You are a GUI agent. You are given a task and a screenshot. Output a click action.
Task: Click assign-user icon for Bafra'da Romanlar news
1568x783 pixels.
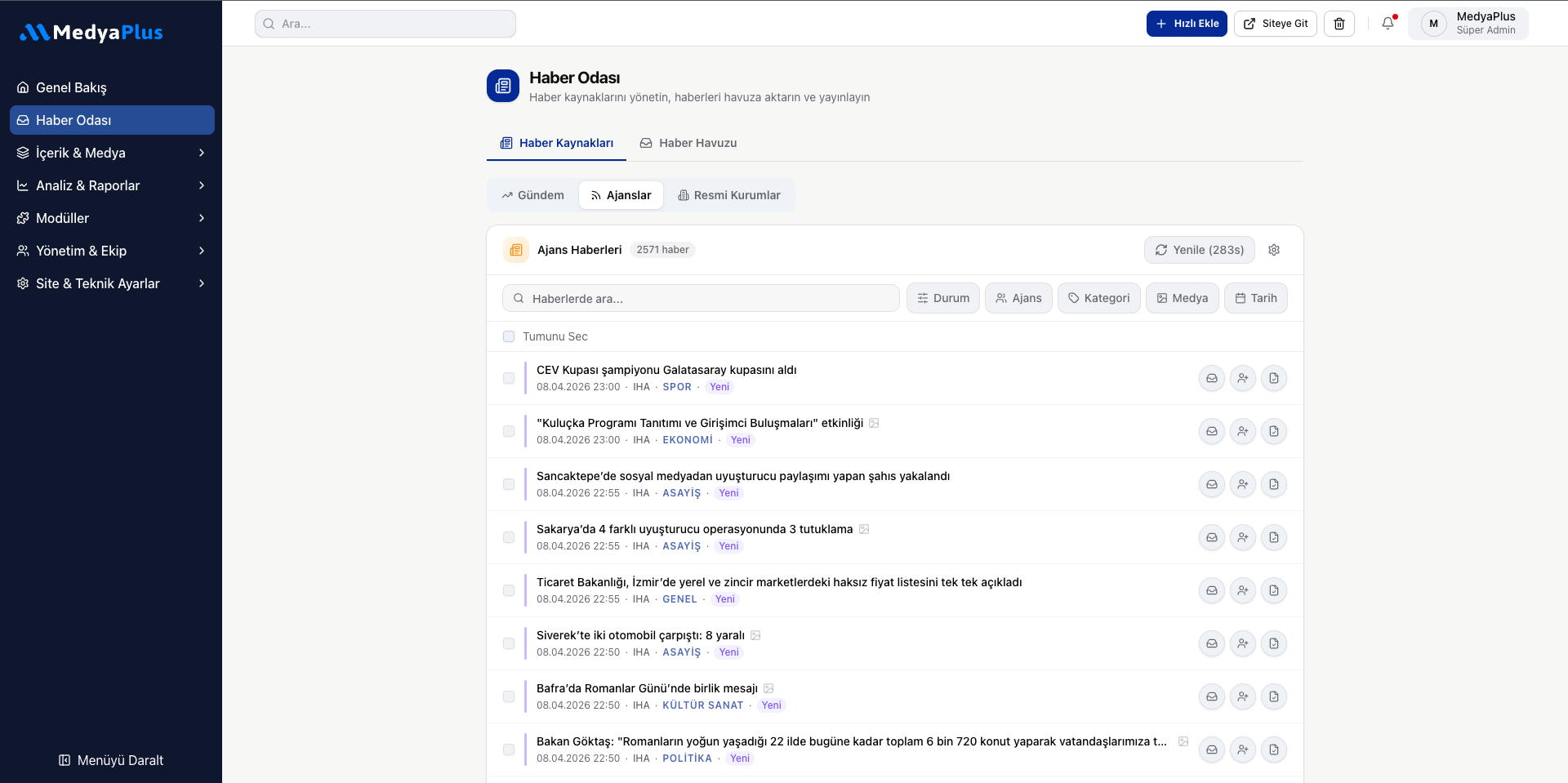pos(1243,696)
